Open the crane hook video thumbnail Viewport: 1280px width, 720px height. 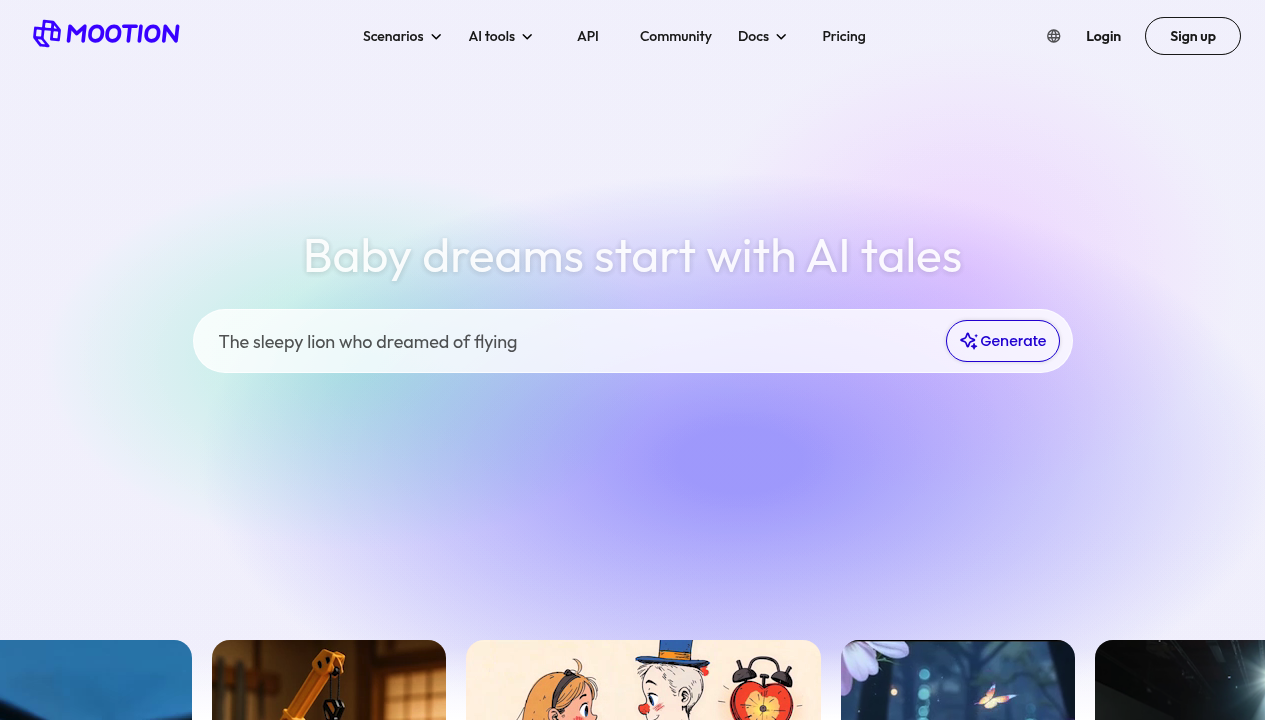click(x=329, y=680)
